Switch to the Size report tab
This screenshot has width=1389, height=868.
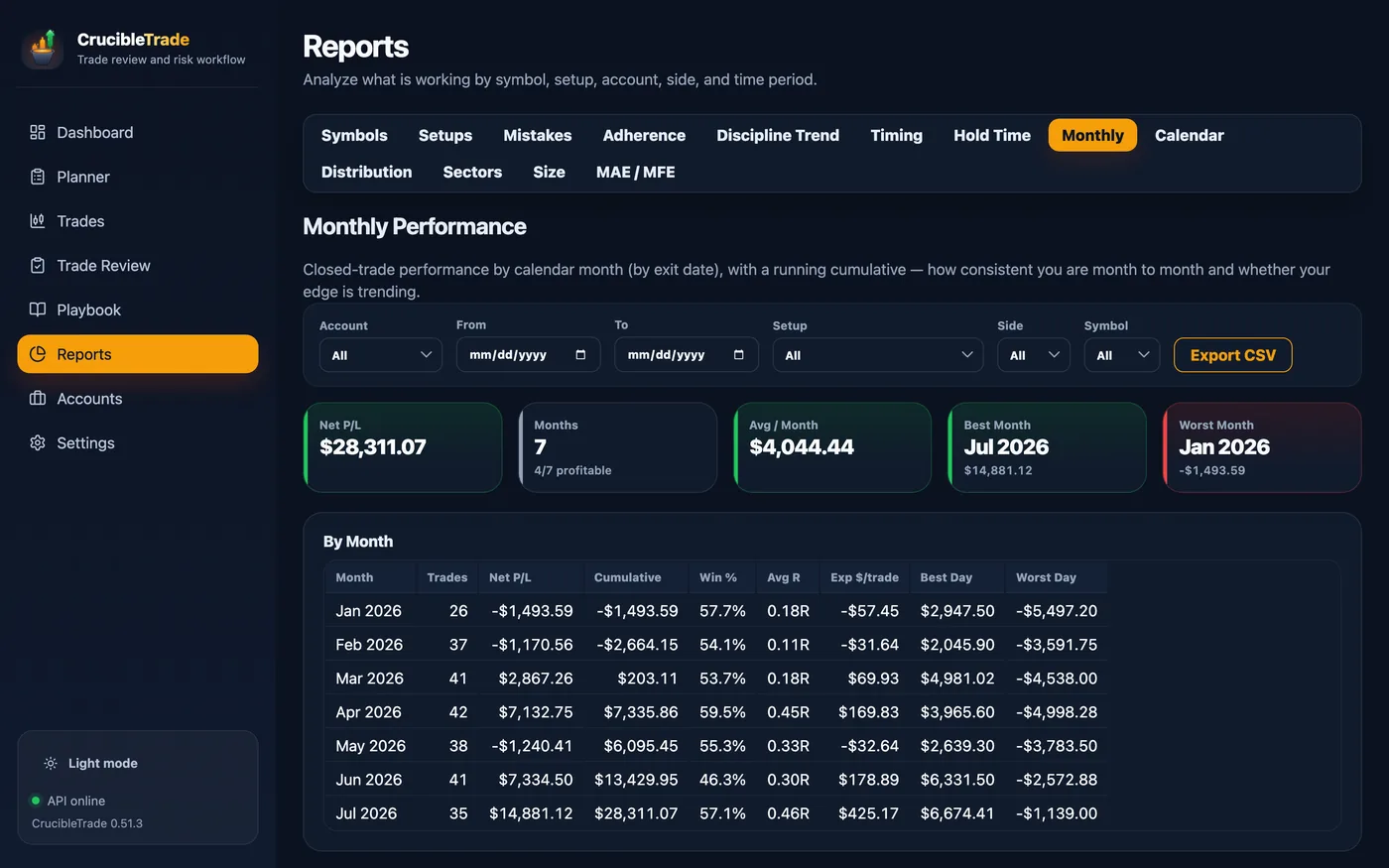point(549,172)
